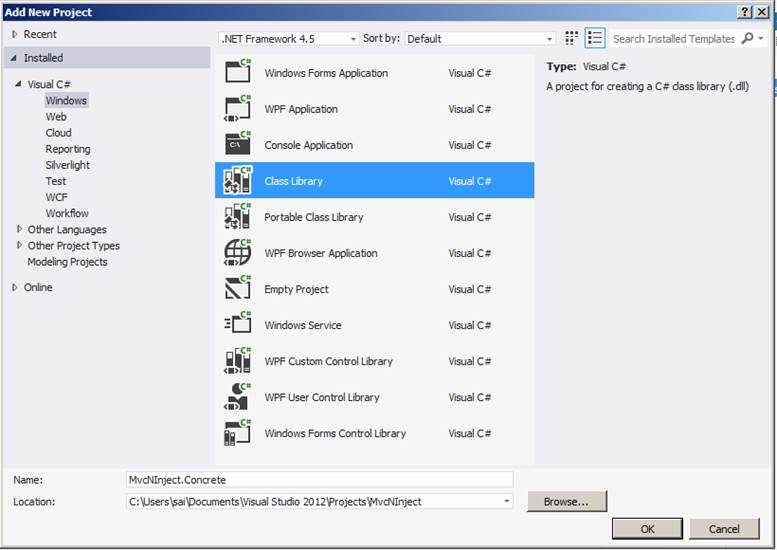Click Visual C# label in Empty Project row
The height and width of the screenshot is (550, 777).
tap(469, 289)
